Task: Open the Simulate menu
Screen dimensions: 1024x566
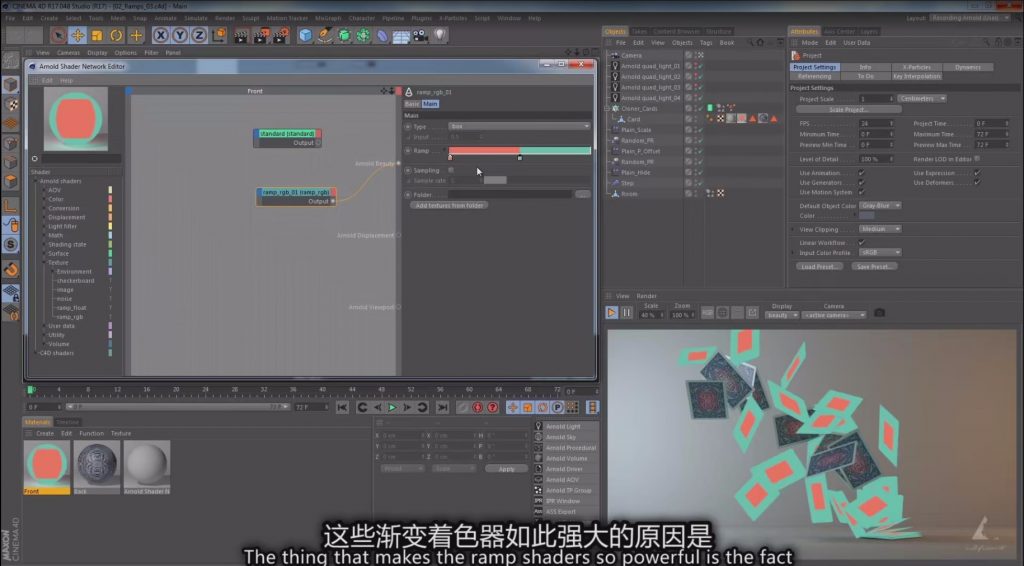Action: pyautogui.click(x=195, y=18)
